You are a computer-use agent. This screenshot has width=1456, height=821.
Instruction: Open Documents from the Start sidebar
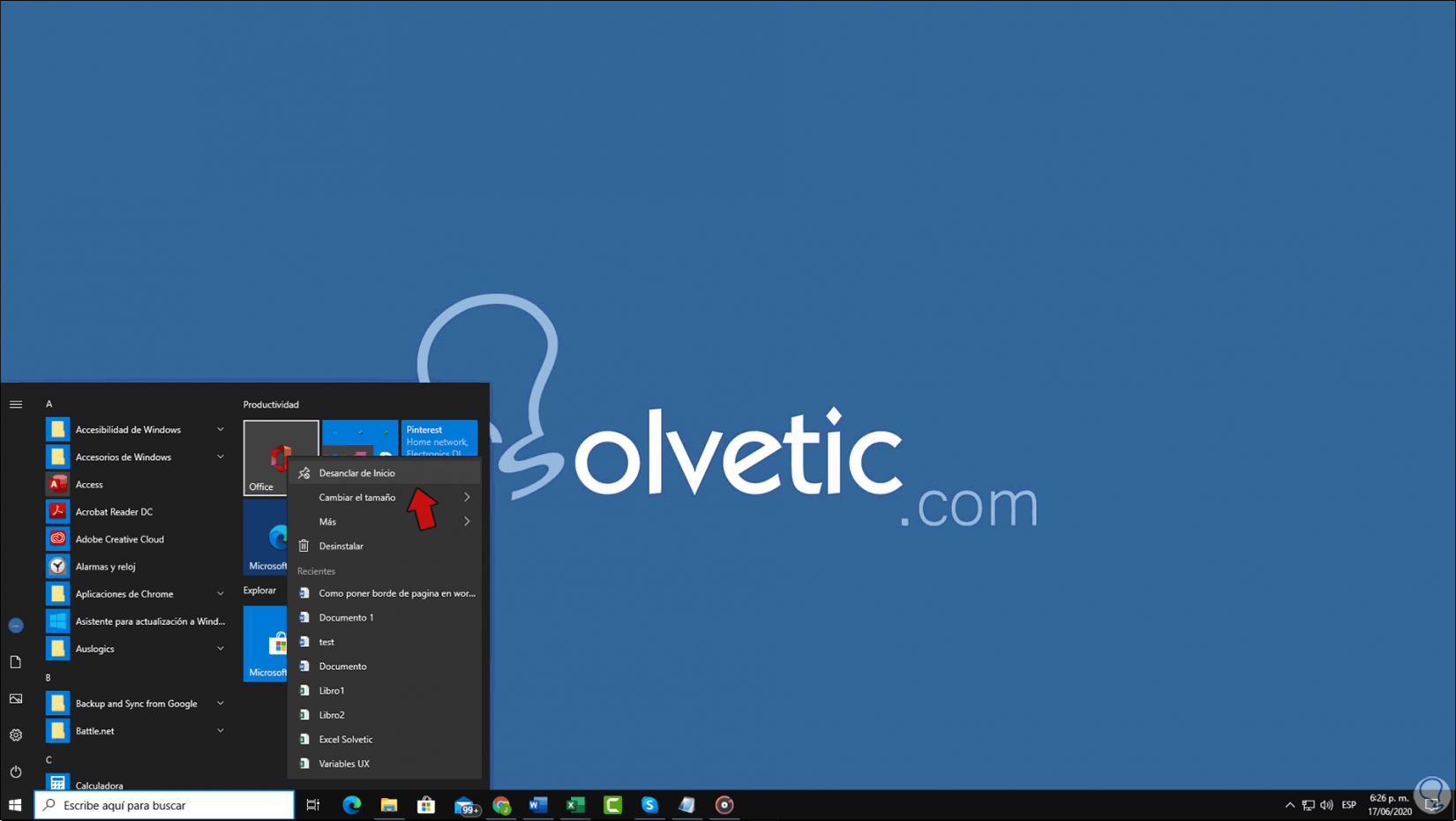(16, 662)
